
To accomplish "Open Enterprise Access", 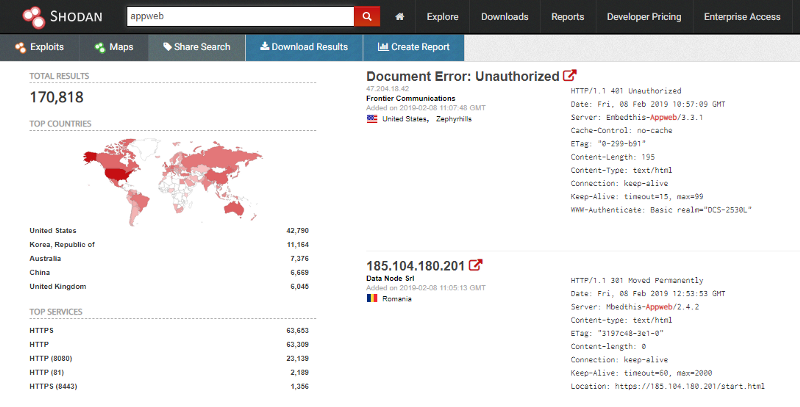I will click(x=742, y=17).
